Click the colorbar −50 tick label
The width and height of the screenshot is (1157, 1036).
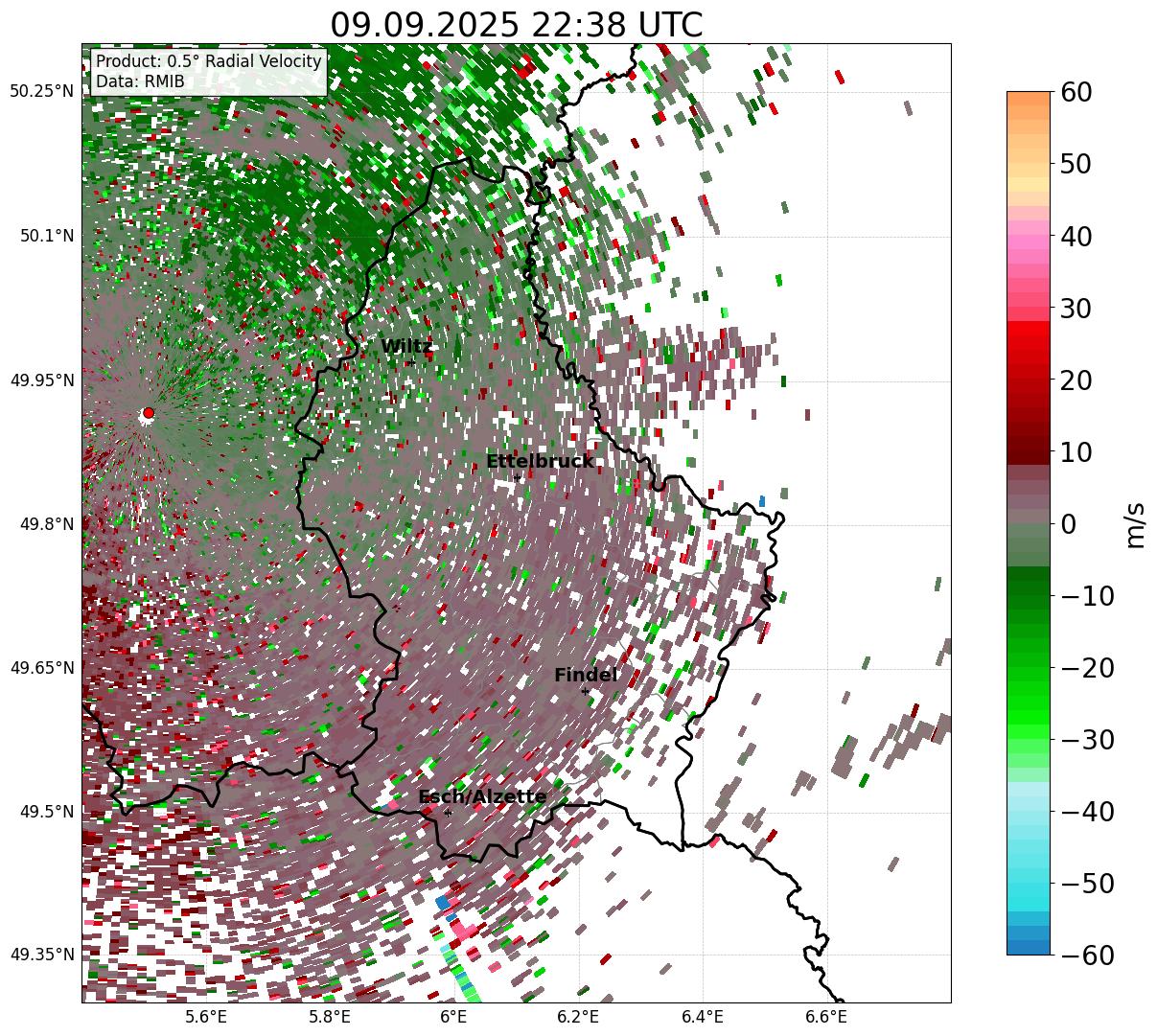(x=1087, y=884)
